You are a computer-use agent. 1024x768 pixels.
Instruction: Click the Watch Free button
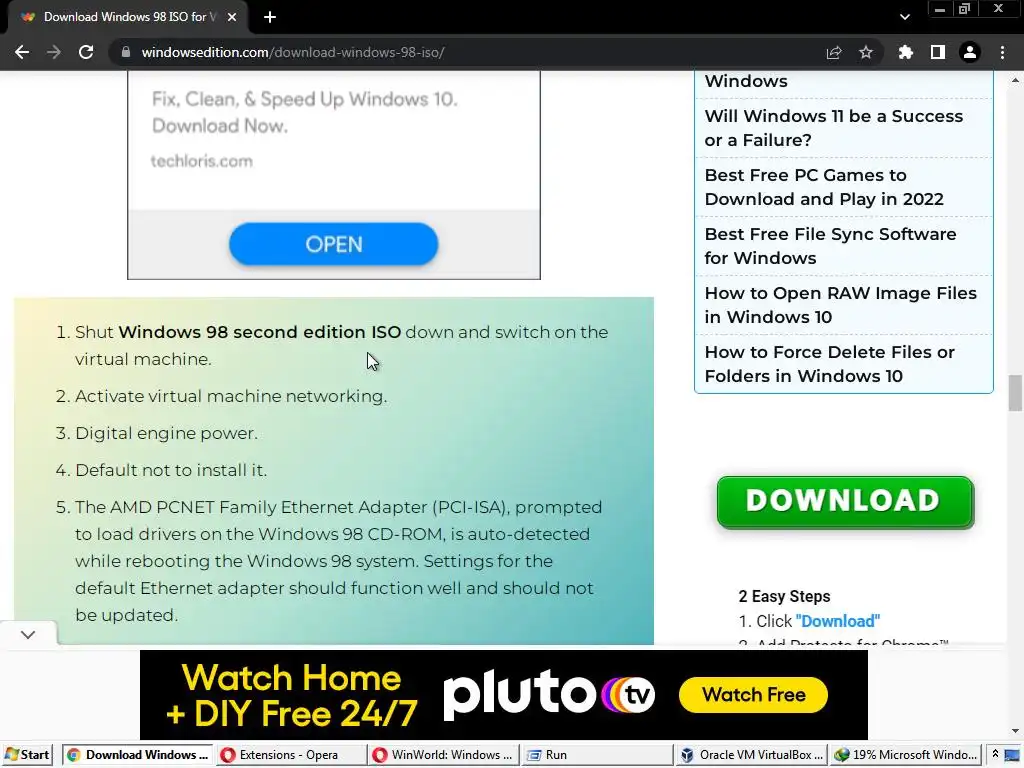pos(753,694)
